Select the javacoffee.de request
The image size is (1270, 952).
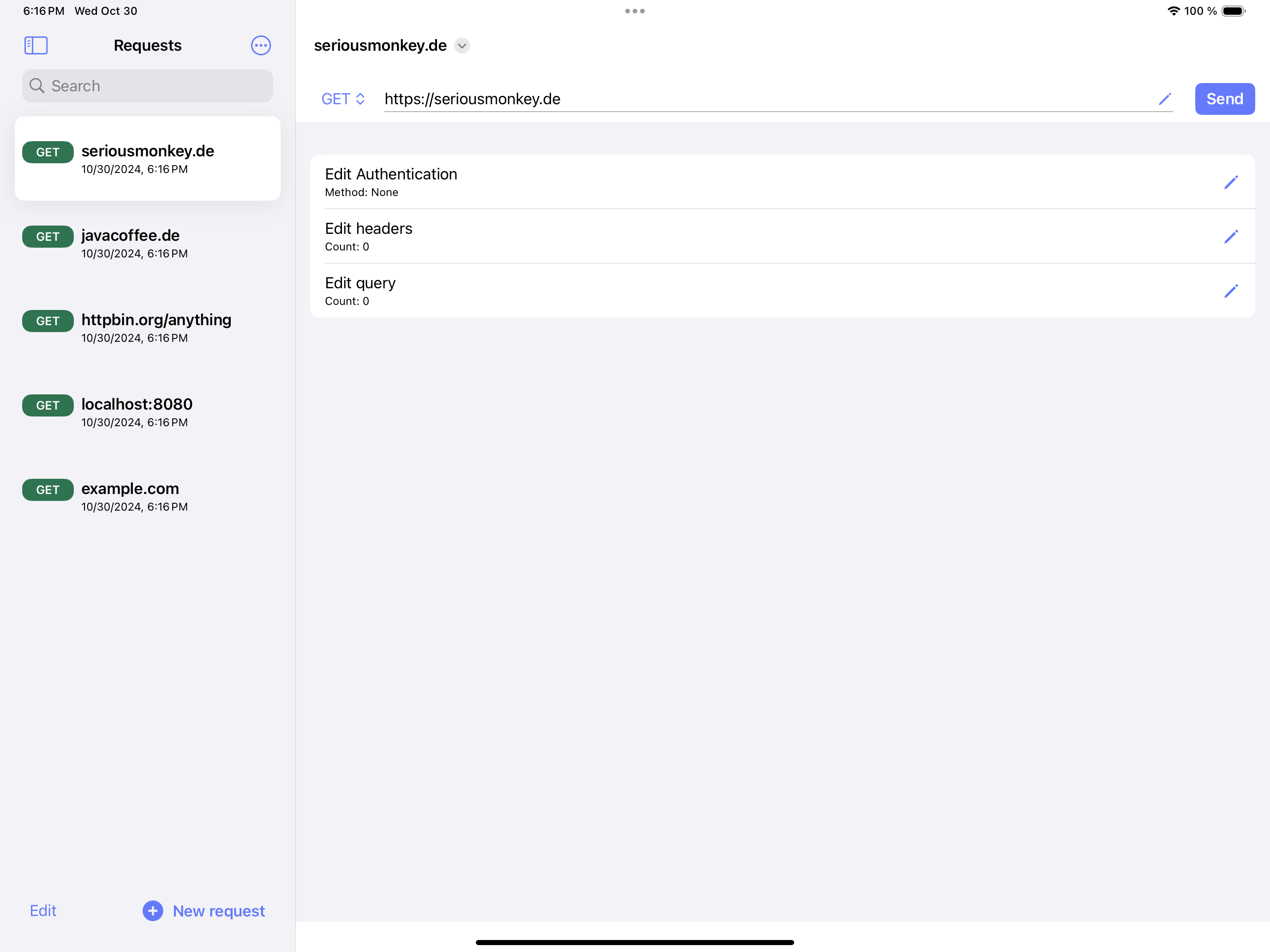[148, 243]
